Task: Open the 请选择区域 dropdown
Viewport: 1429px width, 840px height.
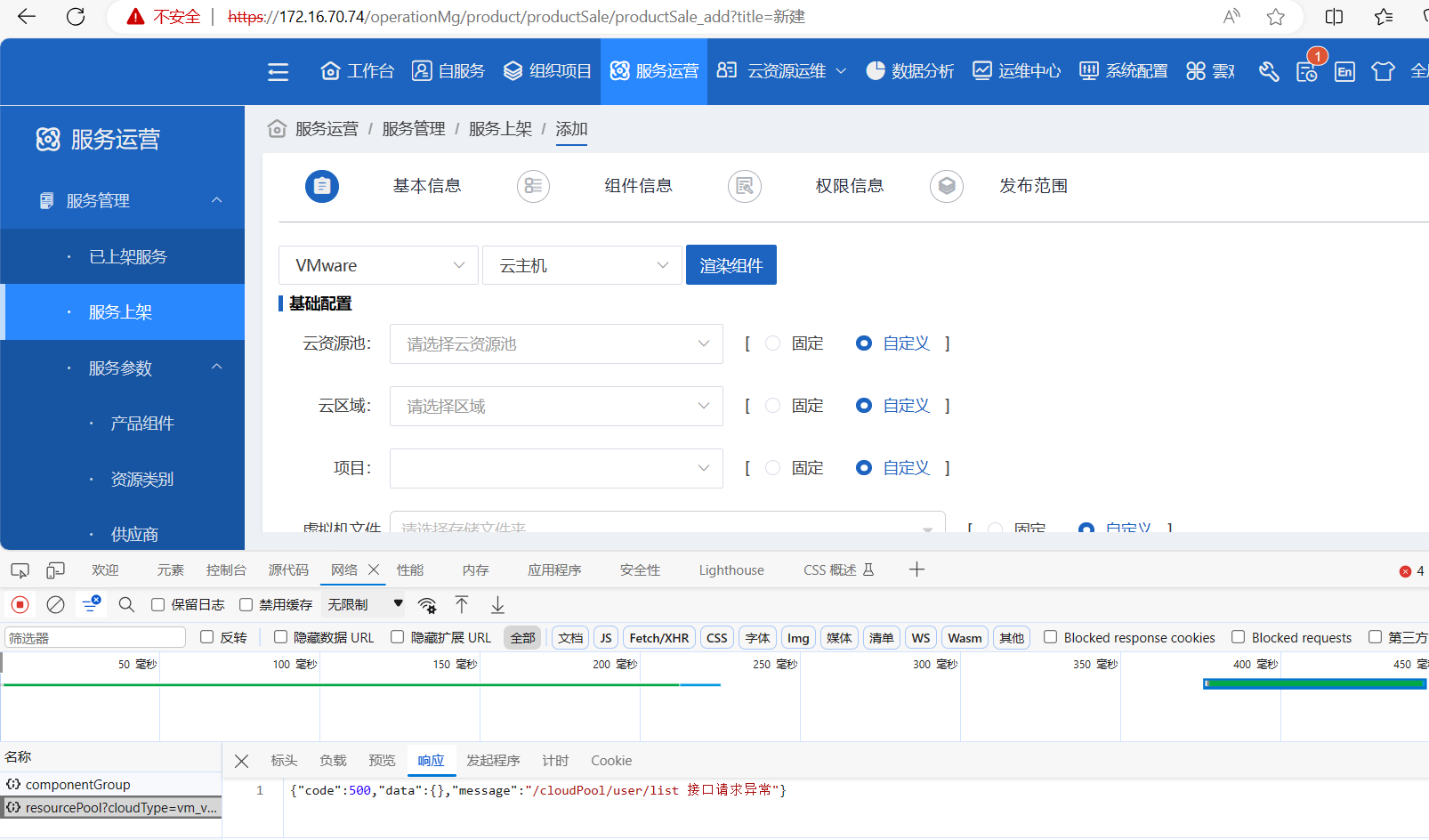Action: click(556, 406)
